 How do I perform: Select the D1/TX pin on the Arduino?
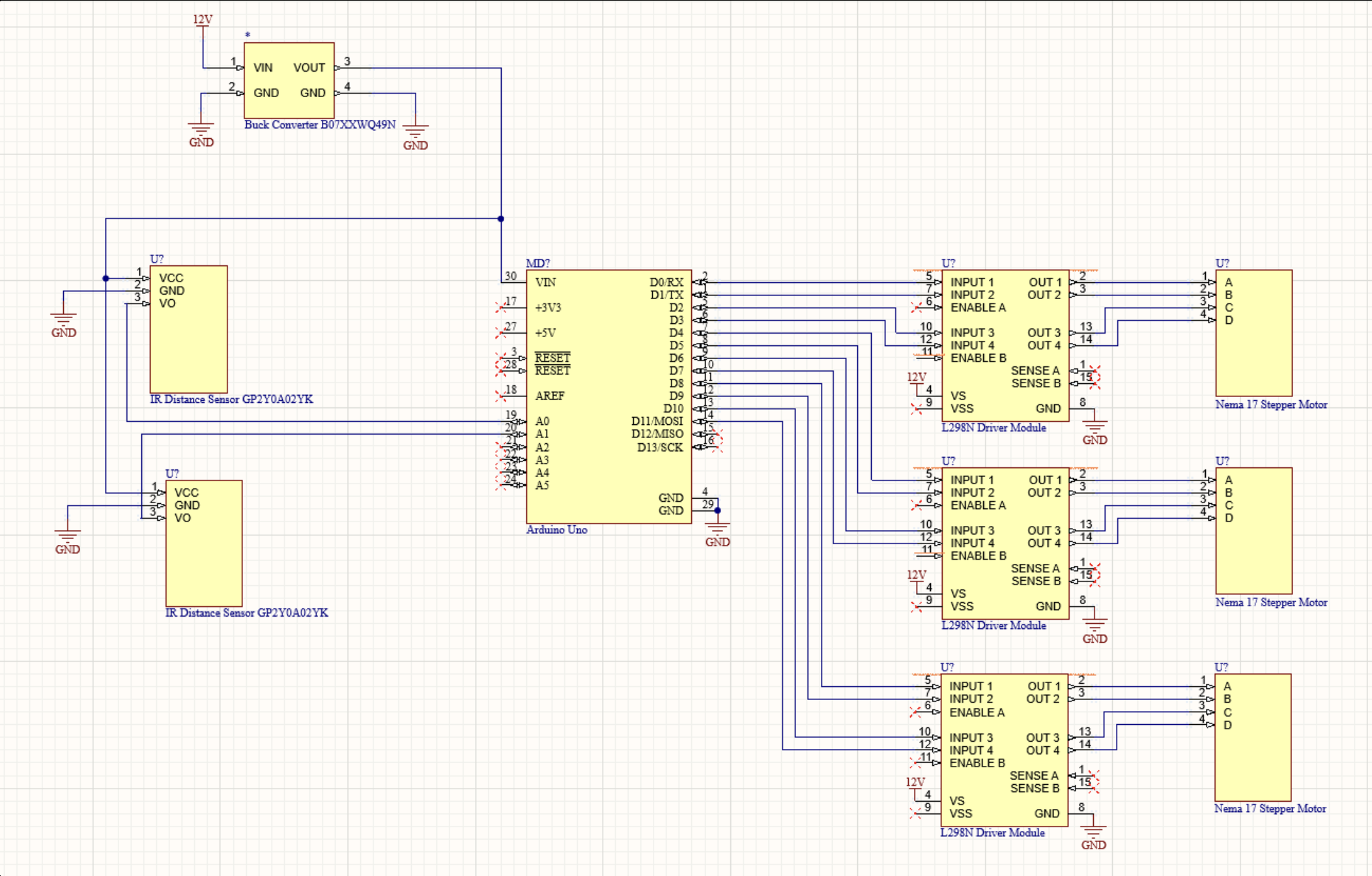click(666, 295)
